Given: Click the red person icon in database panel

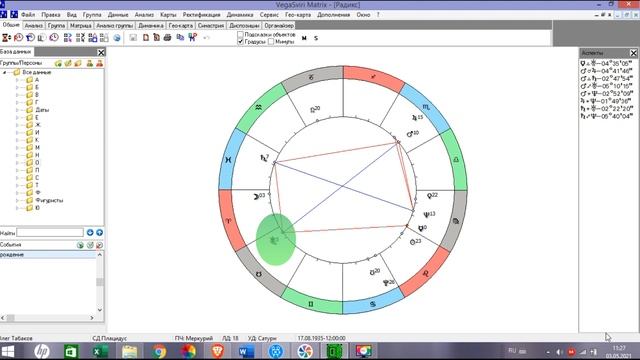Looking at the screenshot, I should pos(99,63).
